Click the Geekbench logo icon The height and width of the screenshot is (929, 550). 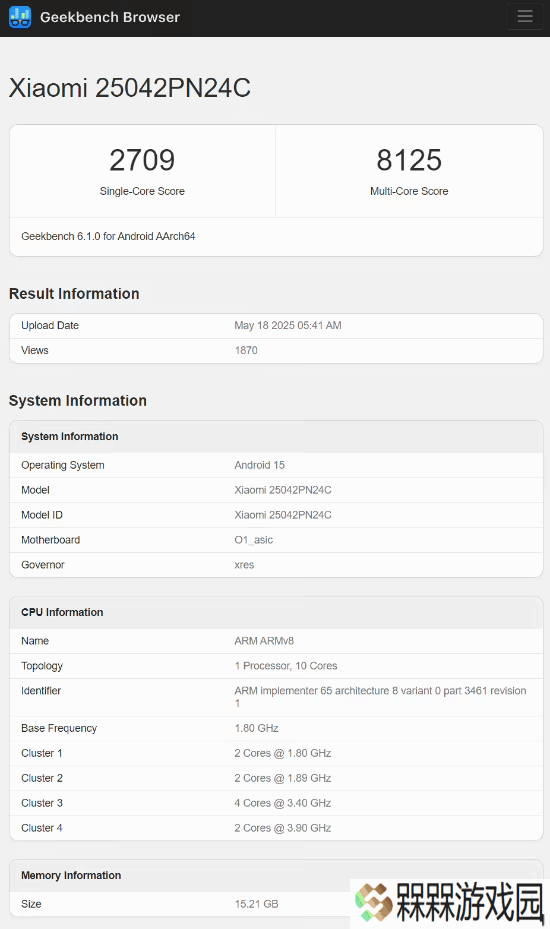point(20,17)
